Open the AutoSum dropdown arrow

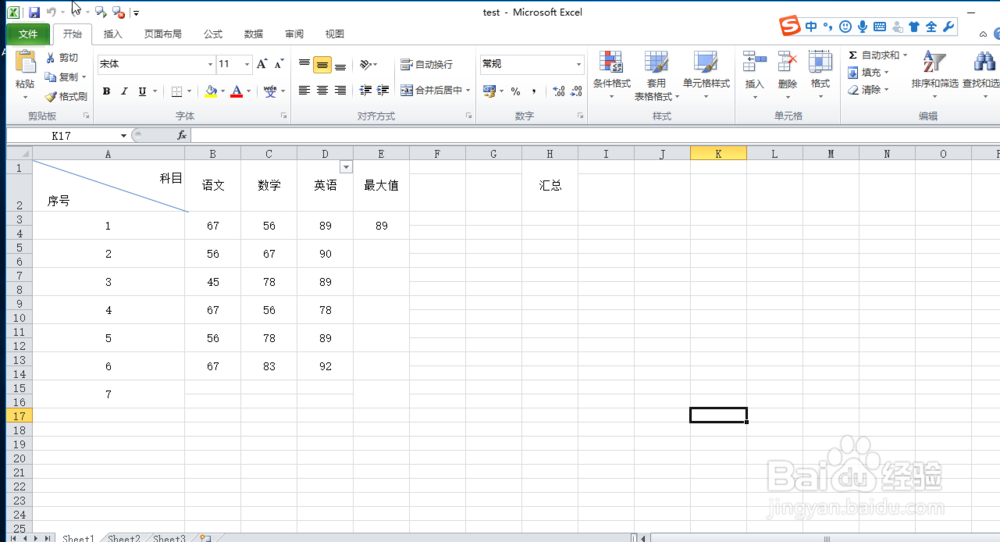point(905,55)
